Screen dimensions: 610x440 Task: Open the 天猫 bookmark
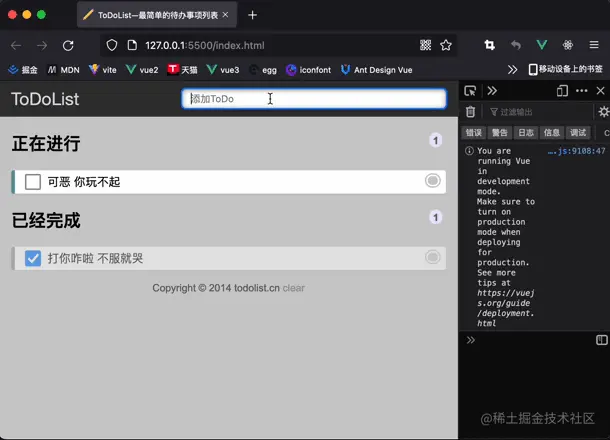(182, 70)
